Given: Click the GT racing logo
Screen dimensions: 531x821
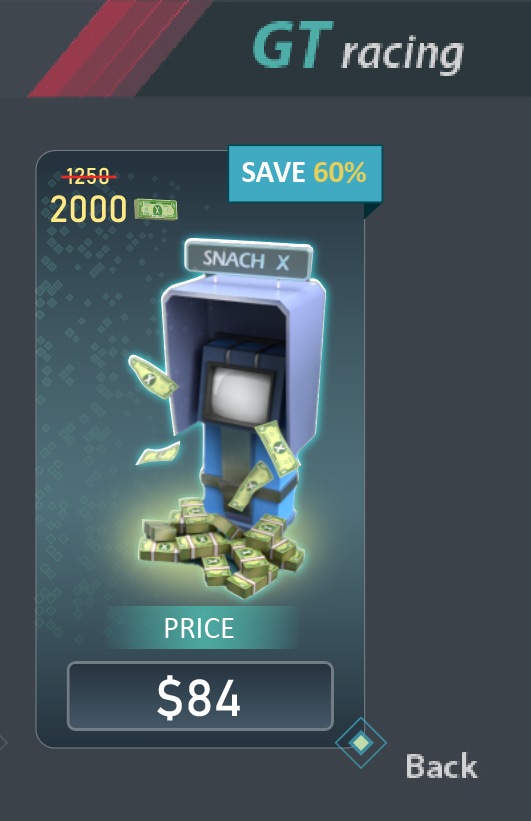Looking at the screenshot, I should 358,49.
